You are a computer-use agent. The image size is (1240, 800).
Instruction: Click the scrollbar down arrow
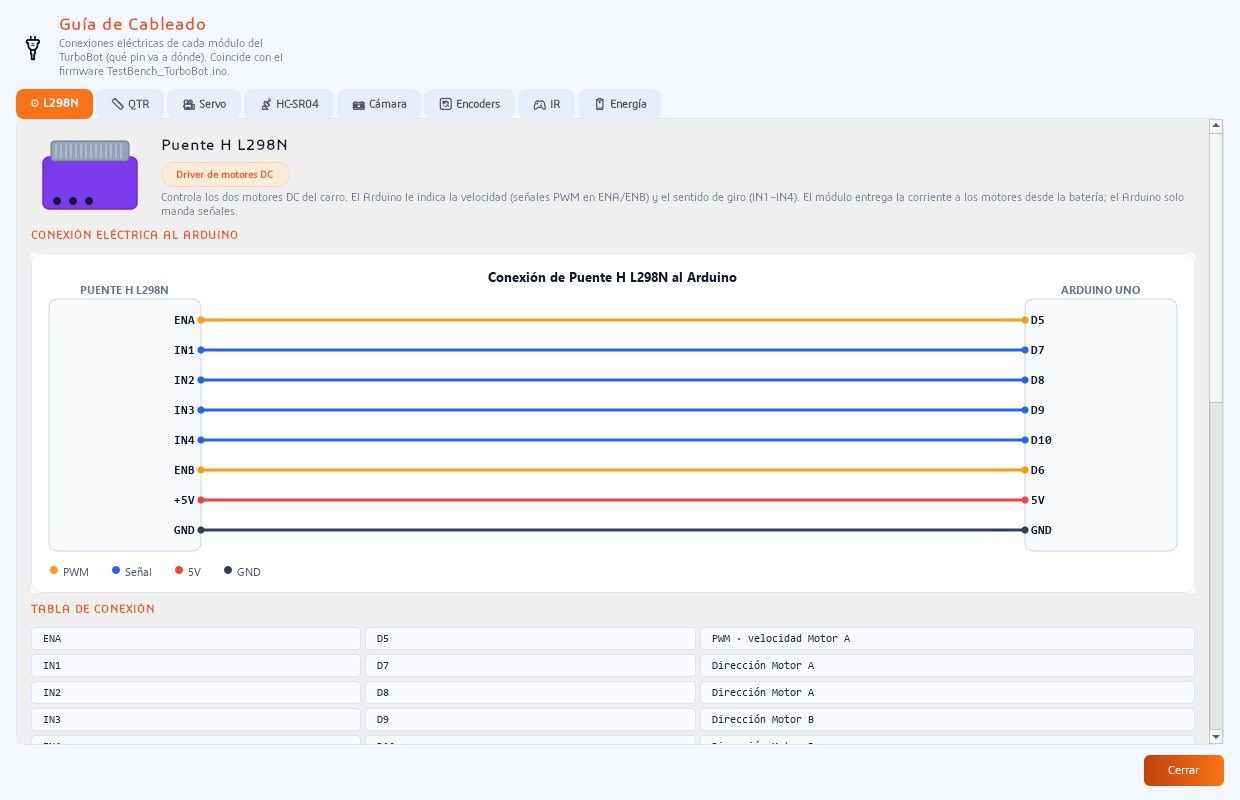click(1216, 736)
